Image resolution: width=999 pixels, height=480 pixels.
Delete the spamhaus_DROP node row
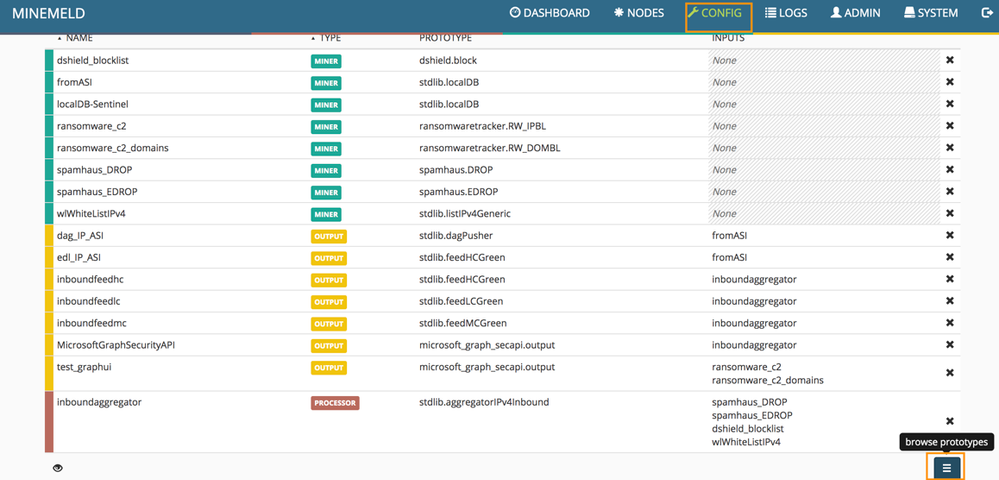pos(950,170)
